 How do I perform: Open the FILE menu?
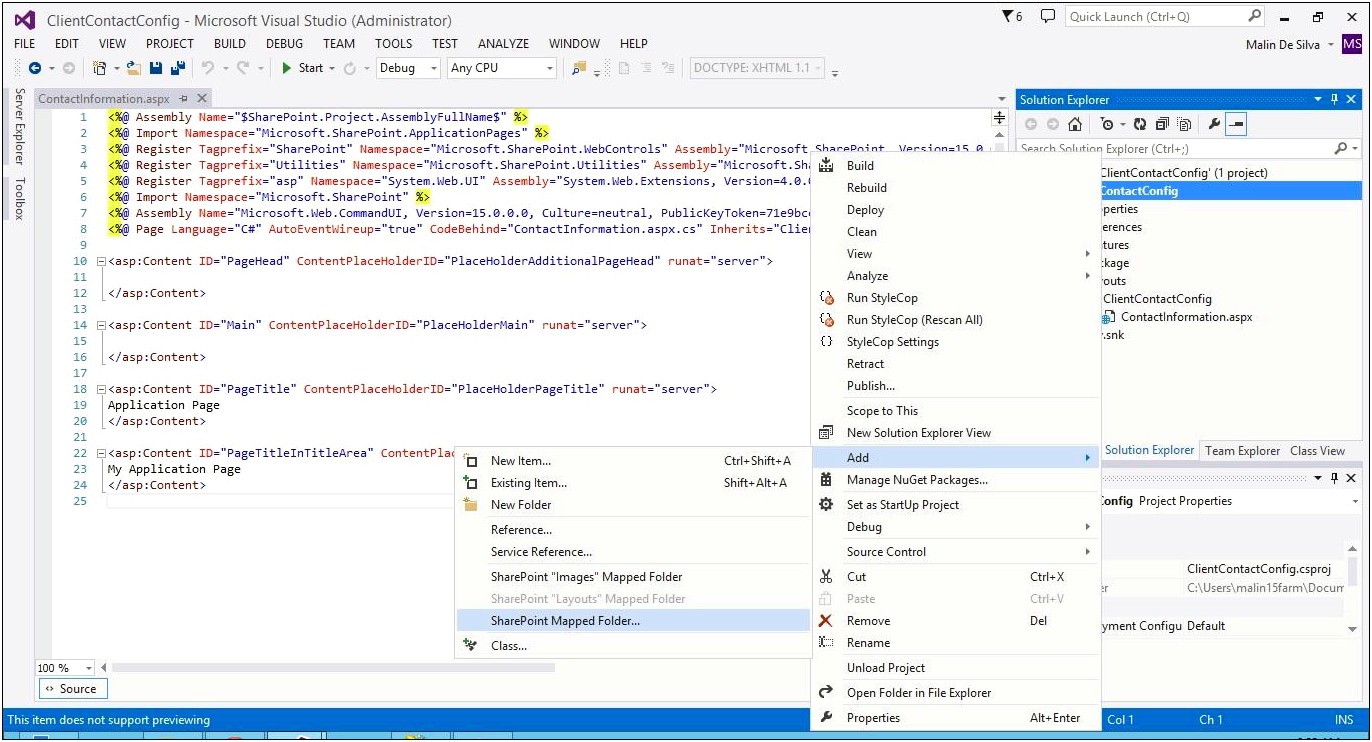point(25,44)
